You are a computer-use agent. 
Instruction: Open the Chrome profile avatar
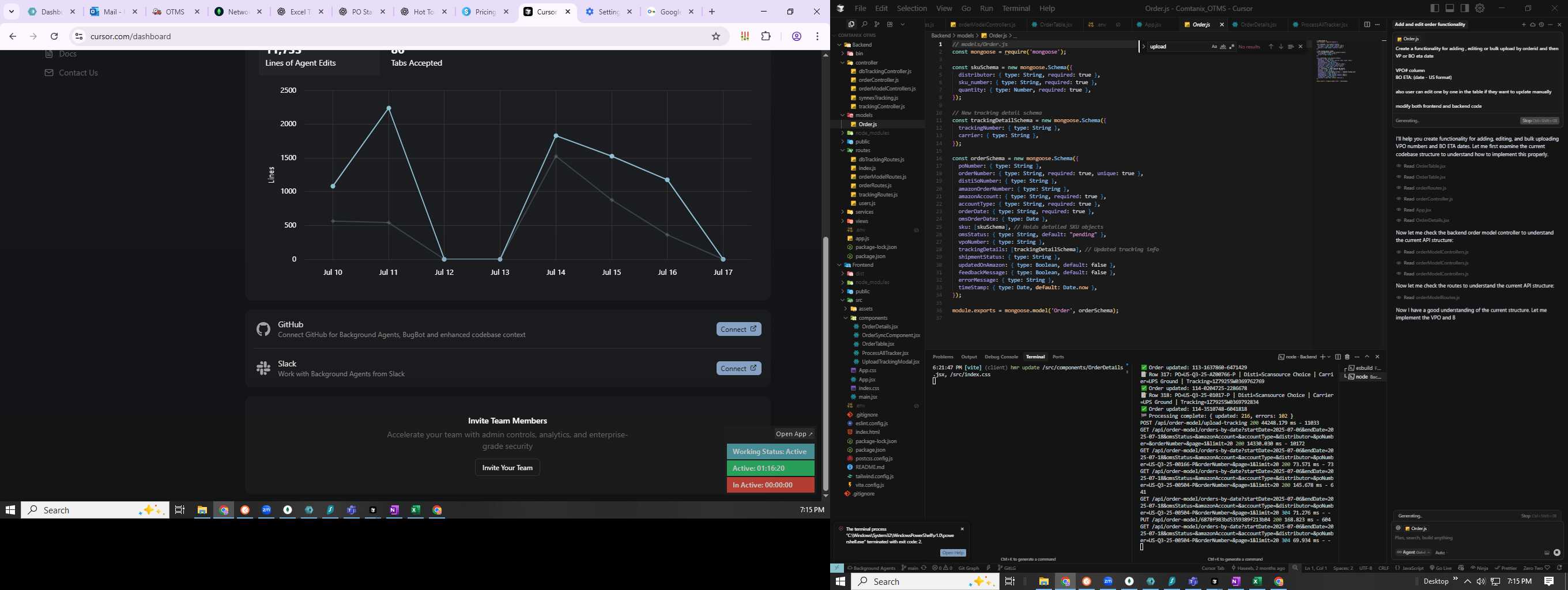[x=796, y=36]
